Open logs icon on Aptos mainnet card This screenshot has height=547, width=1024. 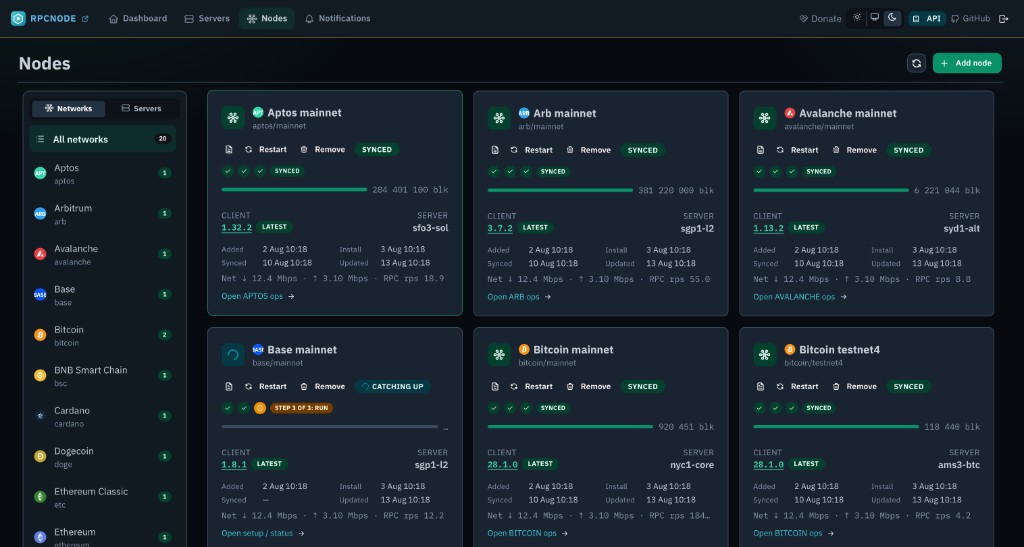pyautogui.click(x=229, y=149)
